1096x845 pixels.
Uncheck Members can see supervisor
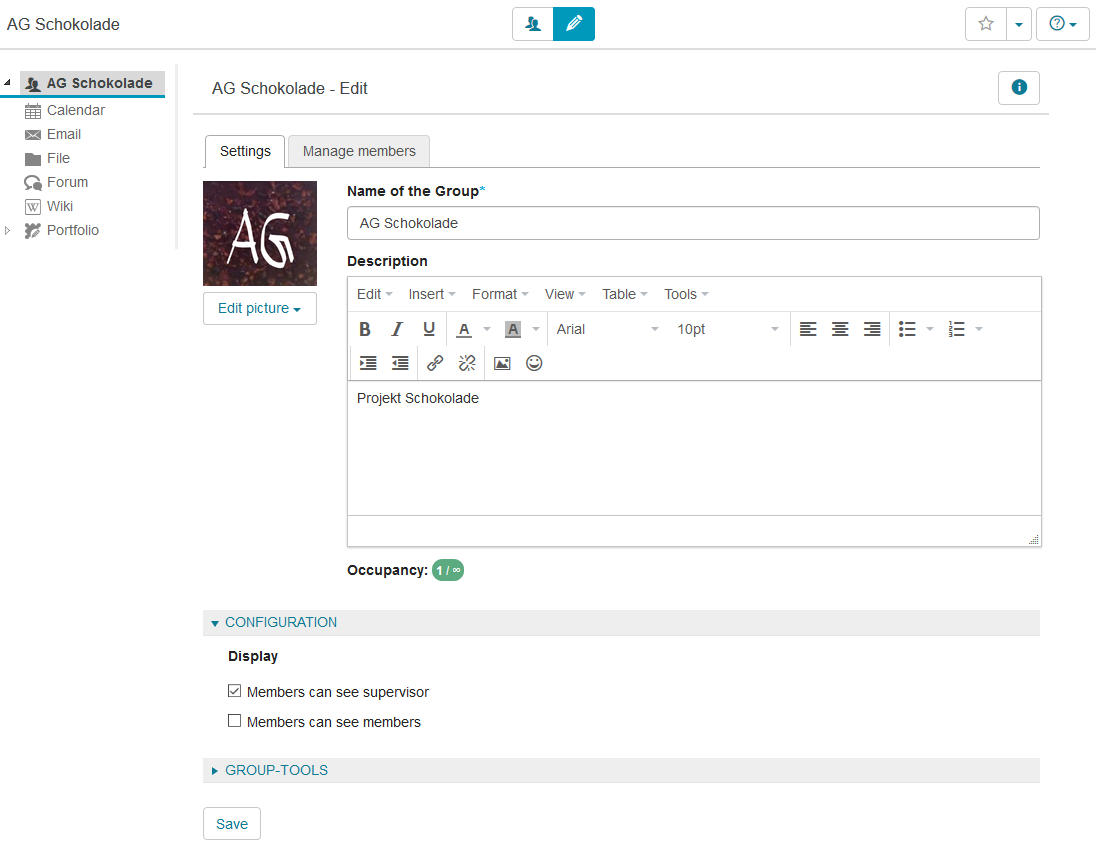pos(235,691)
